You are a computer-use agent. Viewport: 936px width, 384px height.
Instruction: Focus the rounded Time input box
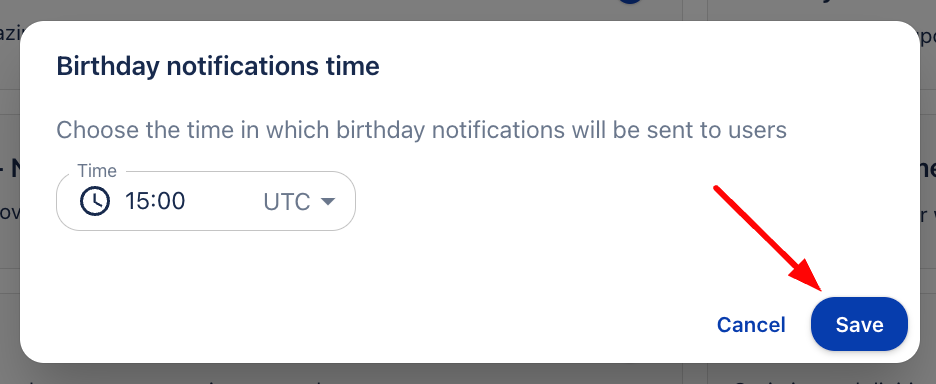pos(206,201)
